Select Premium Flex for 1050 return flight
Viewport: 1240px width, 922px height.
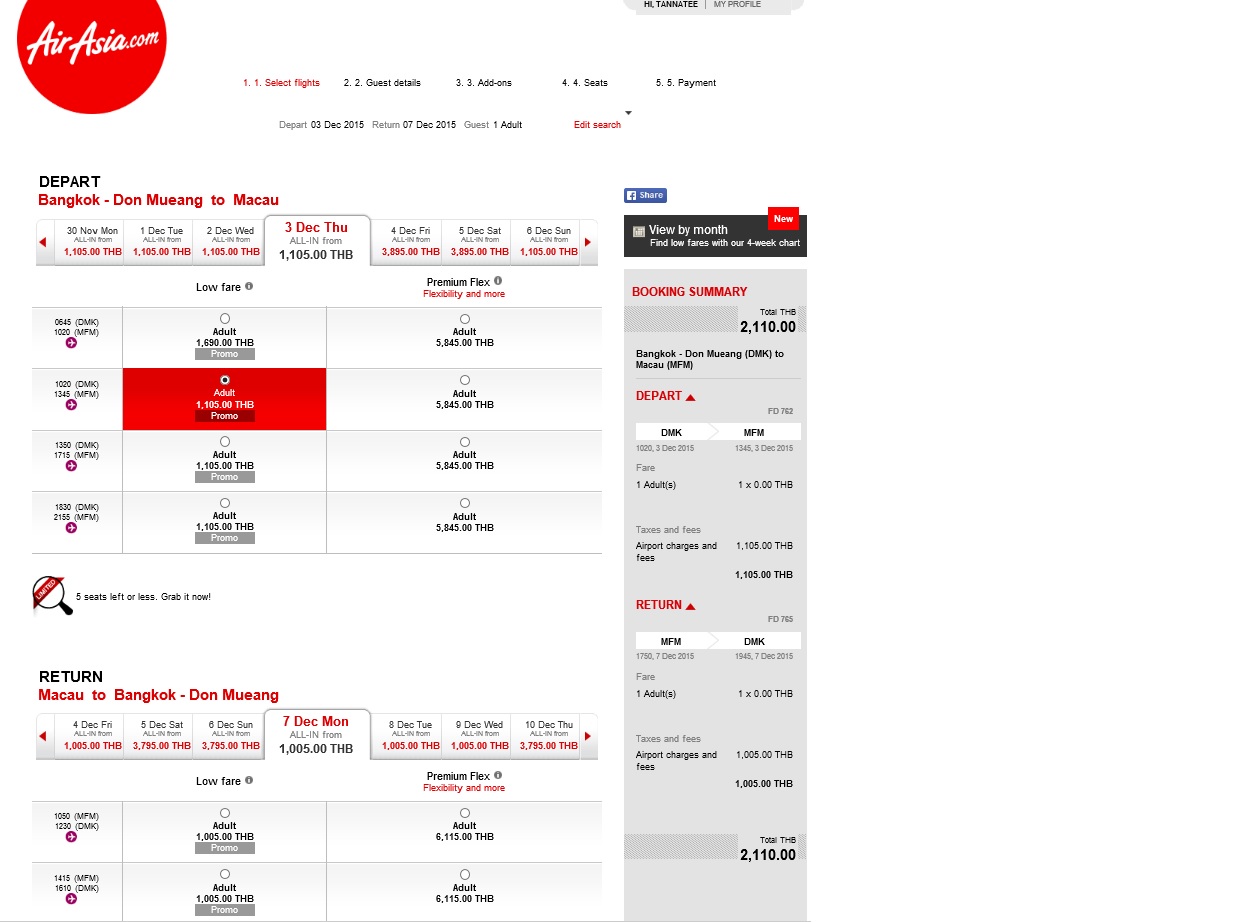point(465,813)
